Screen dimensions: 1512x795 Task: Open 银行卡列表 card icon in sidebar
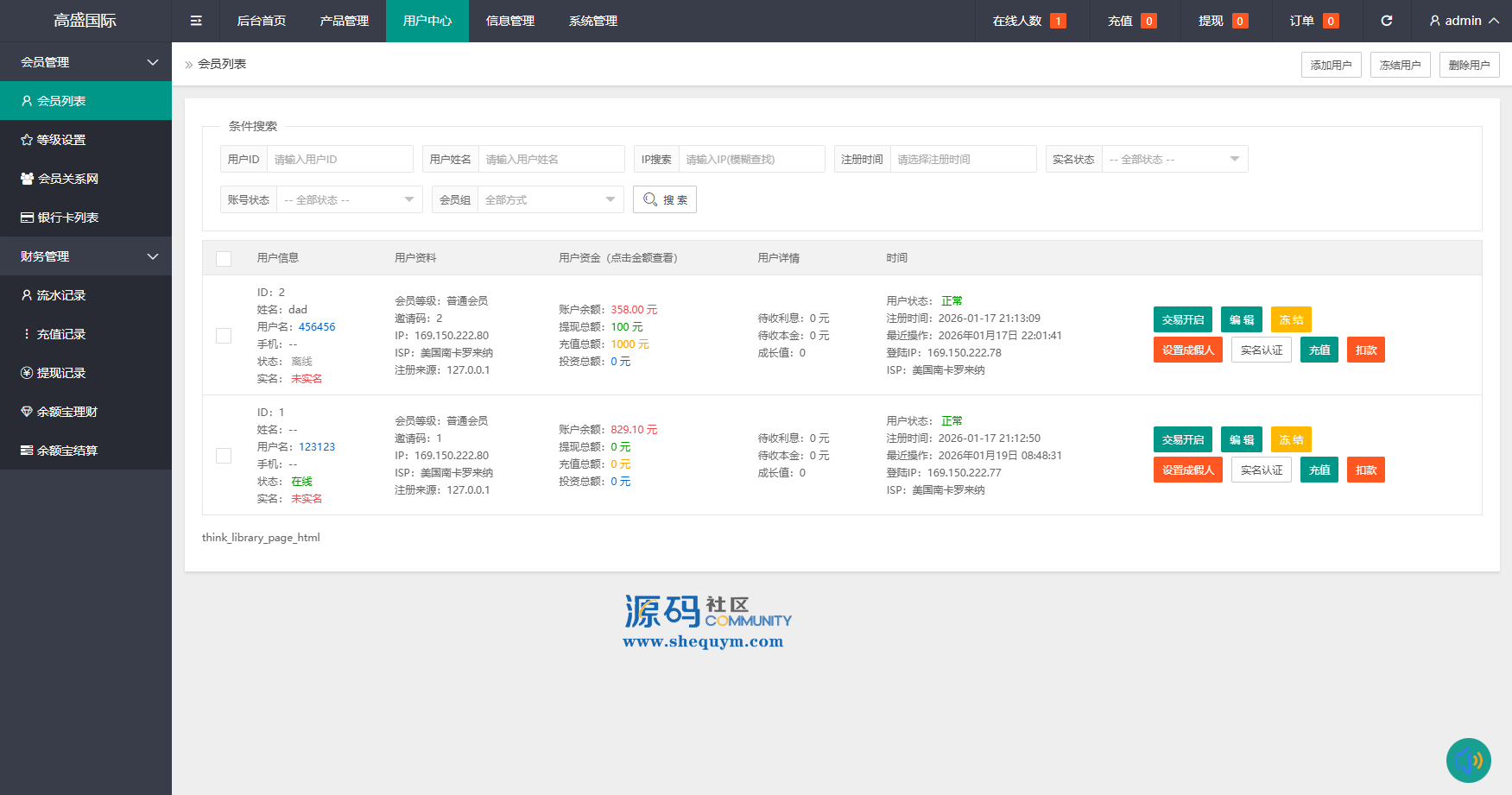(27, 218)
